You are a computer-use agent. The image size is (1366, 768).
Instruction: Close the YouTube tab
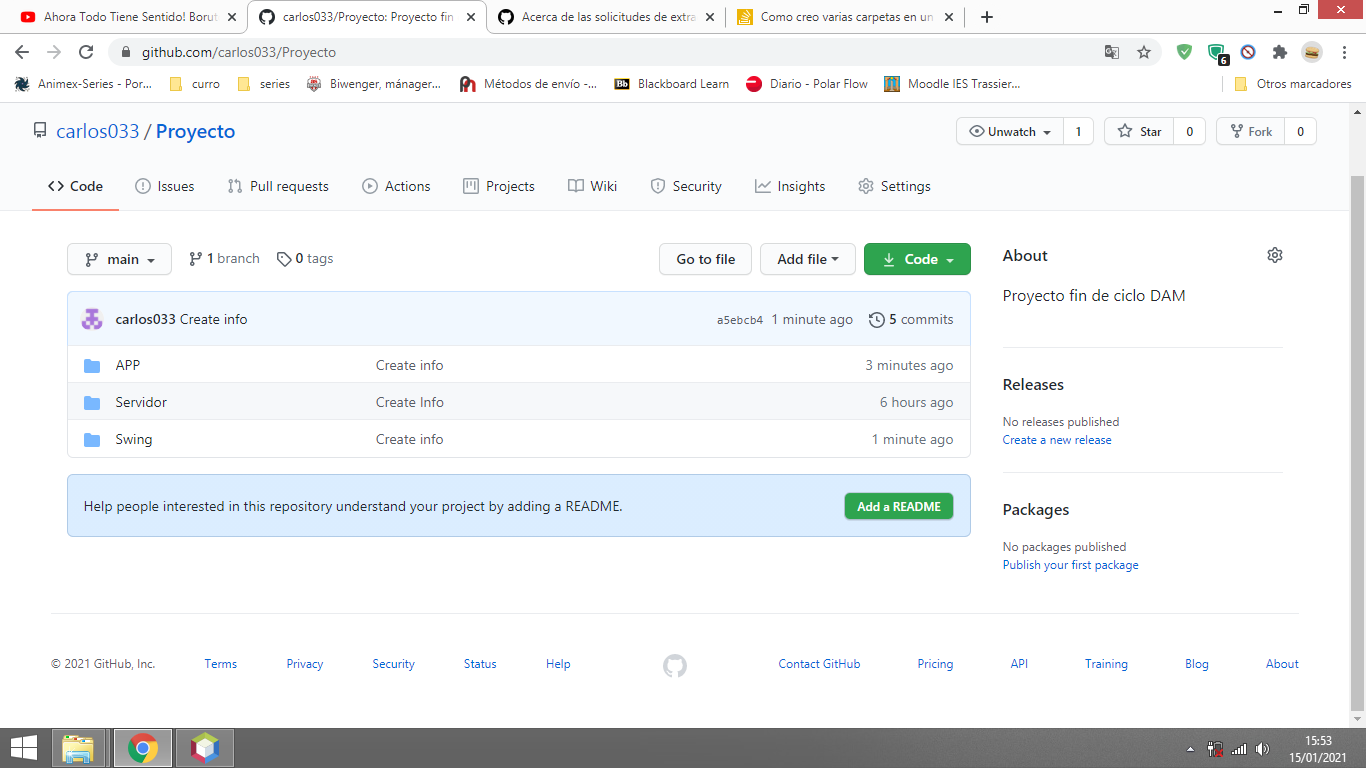tap(232, 17)
